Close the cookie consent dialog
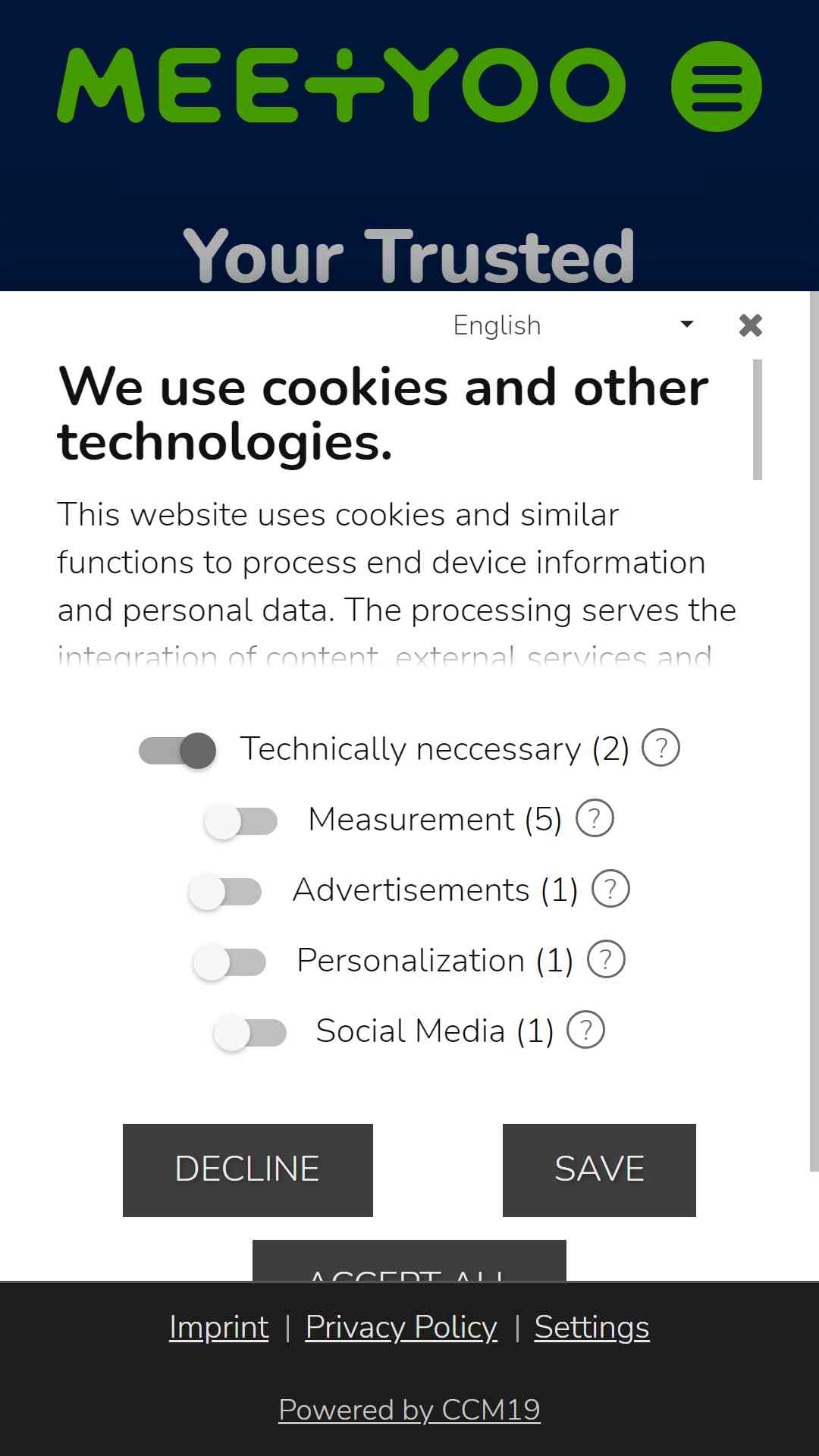 pyautogui.click(x=750, y=325)
